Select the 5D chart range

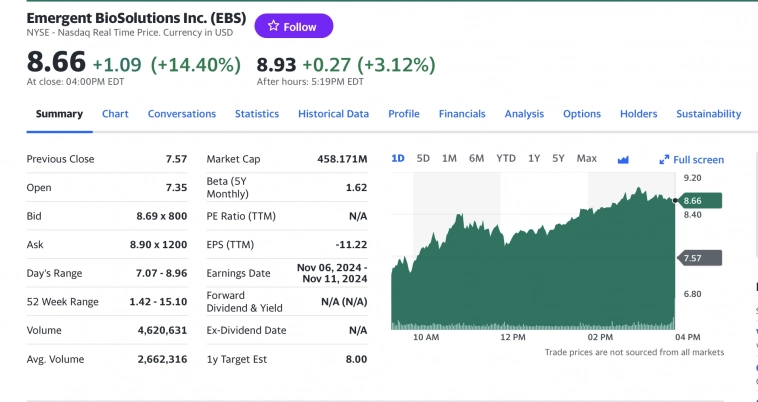423,158
